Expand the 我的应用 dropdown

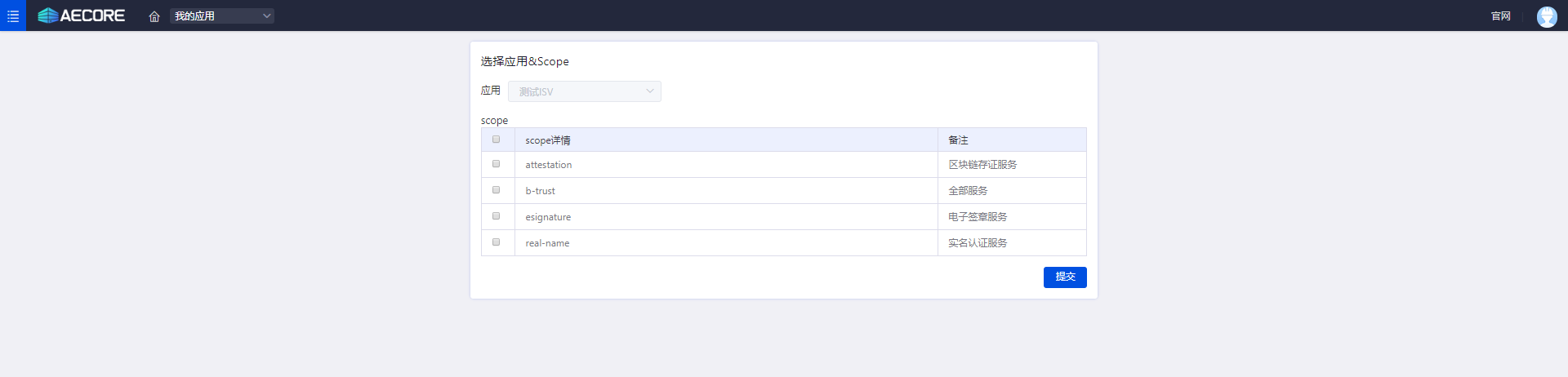click(222, 16)
